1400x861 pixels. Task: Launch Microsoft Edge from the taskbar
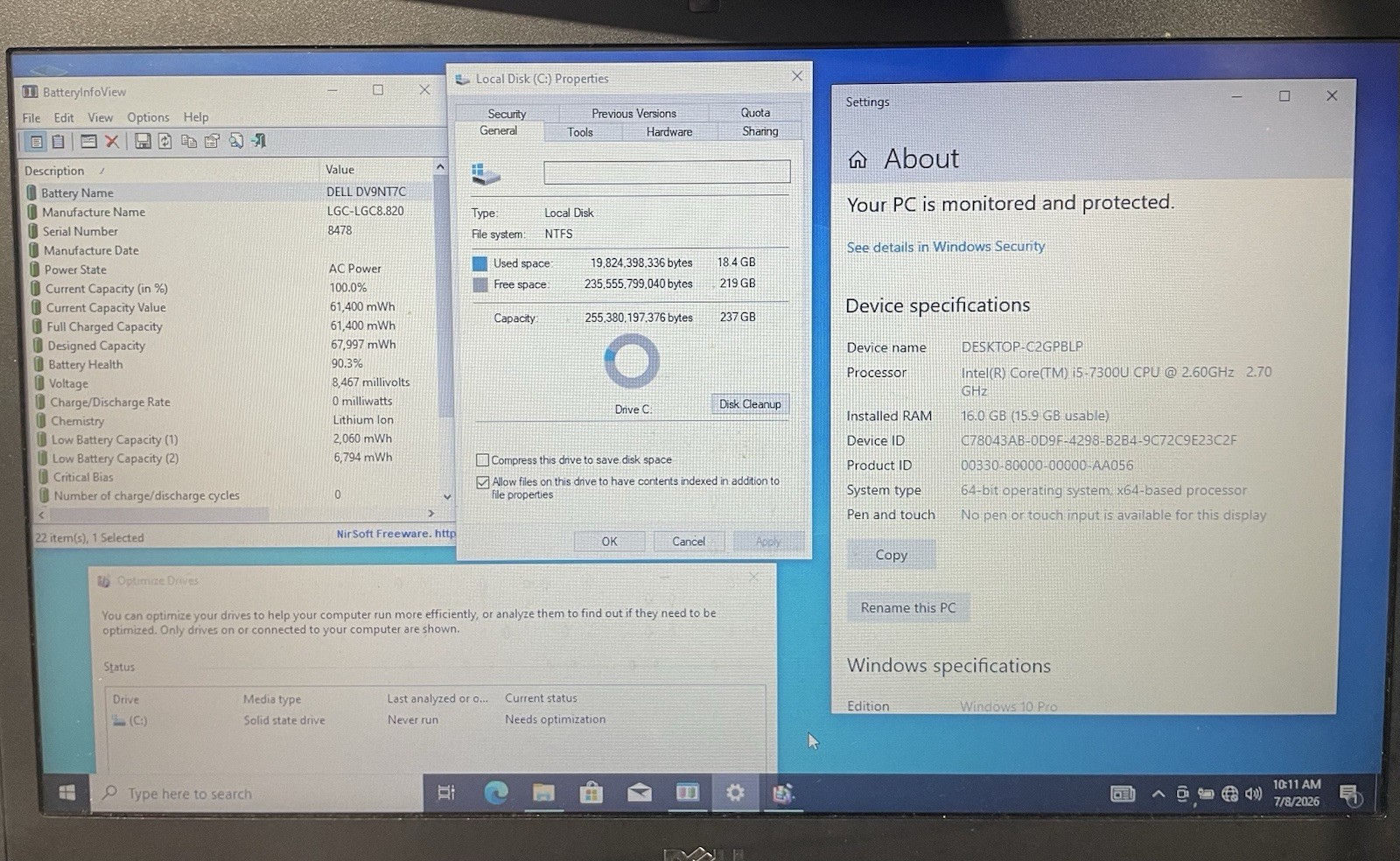[x=496, y=793]
